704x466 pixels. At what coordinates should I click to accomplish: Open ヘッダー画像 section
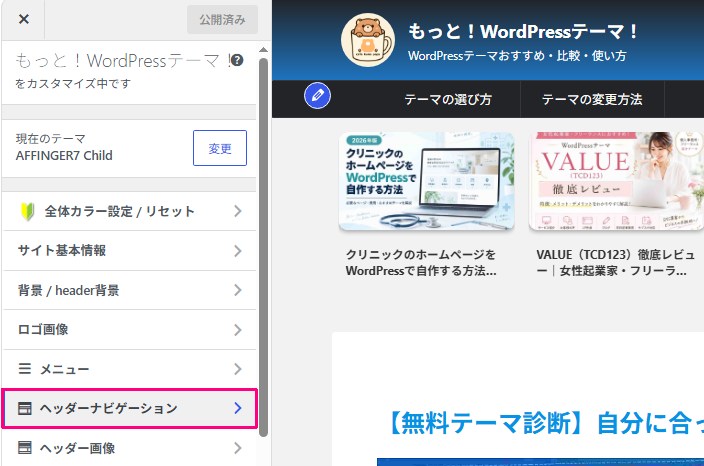coord(129,448)
